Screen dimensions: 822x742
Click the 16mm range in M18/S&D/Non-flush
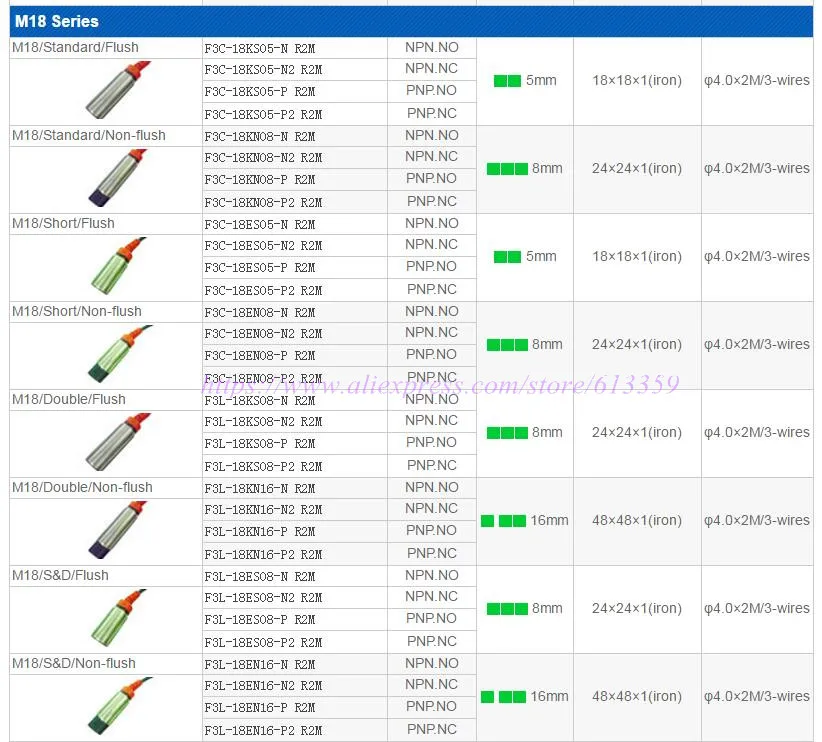point(525,697)
